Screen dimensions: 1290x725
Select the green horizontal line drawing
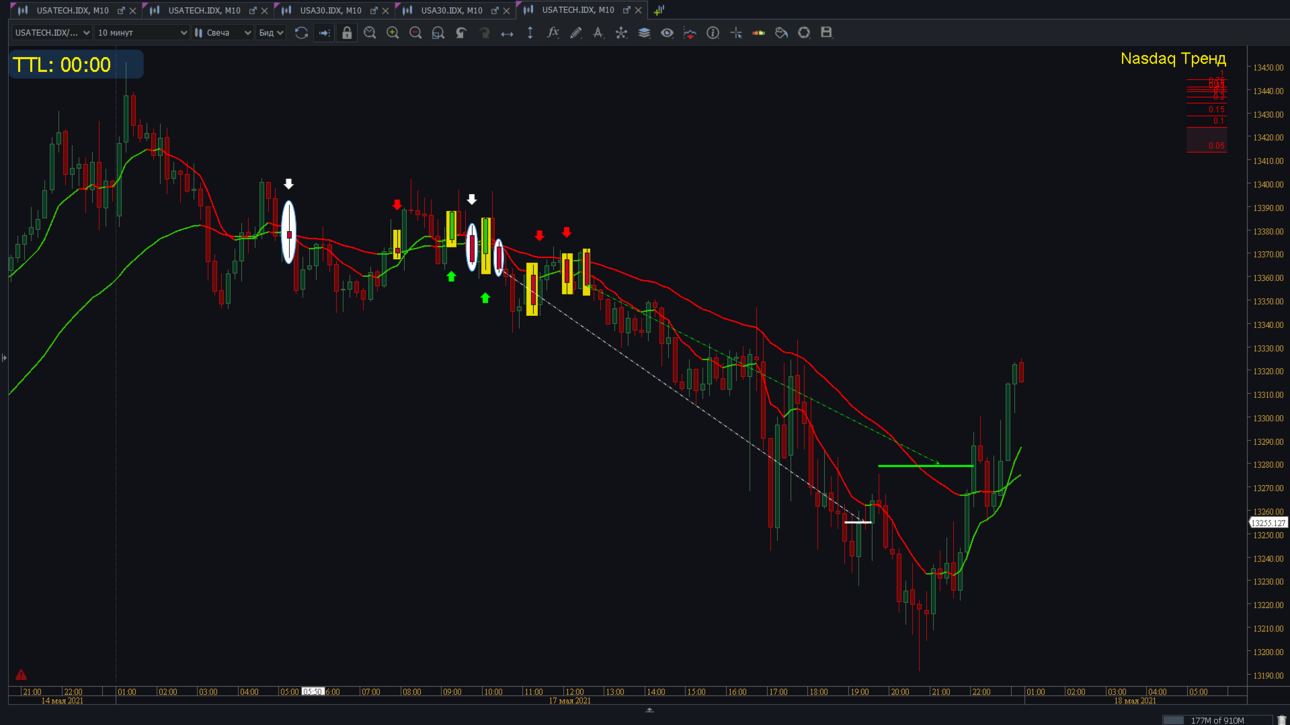point(925,466)
